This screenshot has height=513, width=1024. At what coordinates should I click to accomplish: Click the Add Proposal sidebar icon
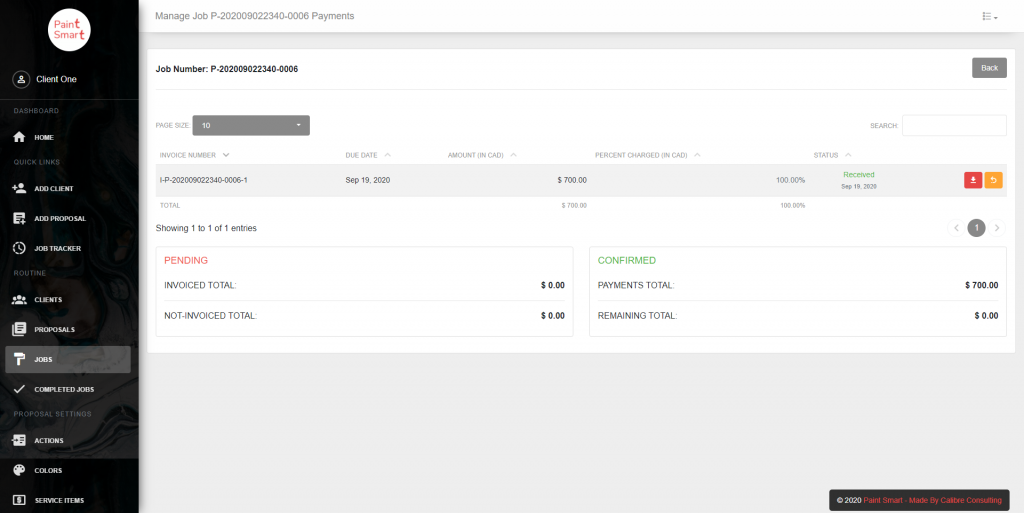(x=19, y=218)
